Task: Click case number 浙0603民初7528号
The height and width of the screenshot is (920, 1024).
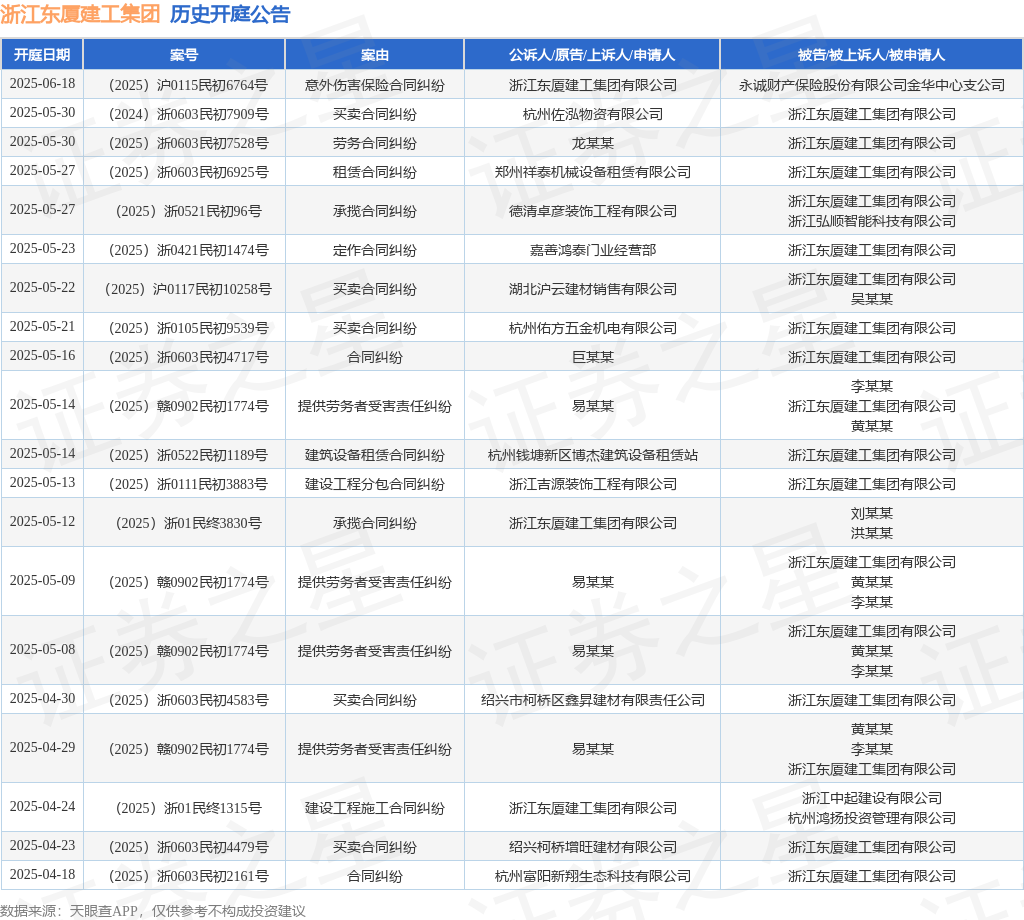Action: 188,143
